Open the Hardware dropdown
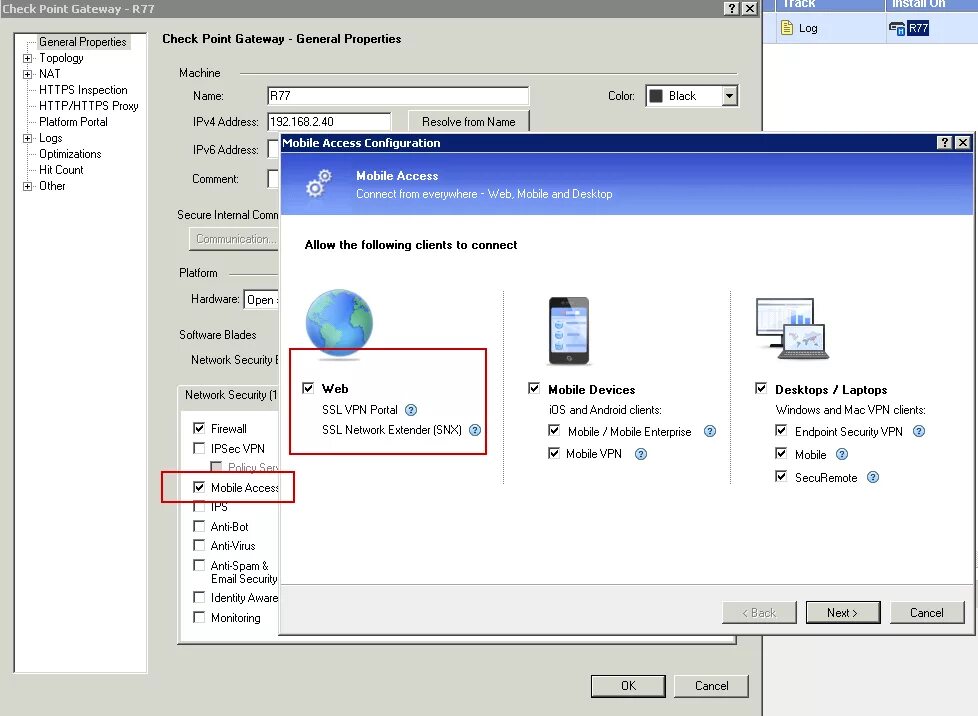The width and height of the screenshot is (978, 716). point(261,299)
